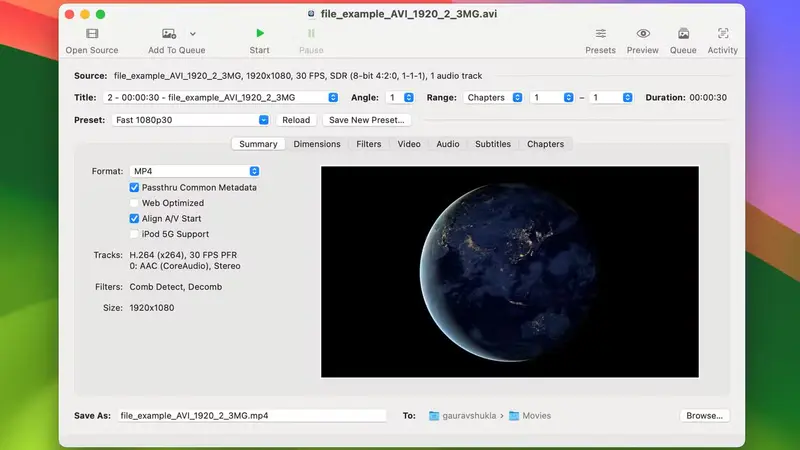Switch to the Subtitles tab
Viewport: 800px width, 450px height.
(494, 144)
